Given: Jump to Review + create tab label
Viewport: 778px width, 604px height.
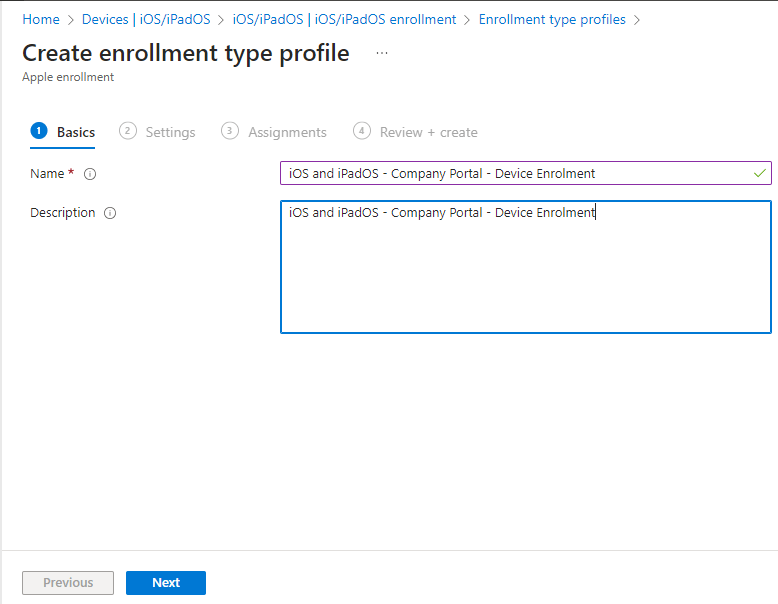Looking at the screenshot, I should (x=428, y=132).
